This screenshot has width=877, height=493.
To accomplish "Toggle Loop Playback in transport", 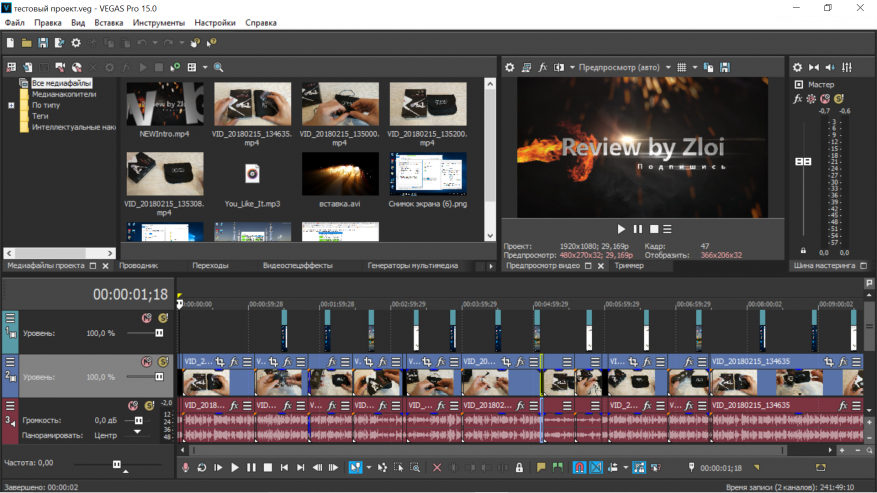I will (x=201, y=468).
